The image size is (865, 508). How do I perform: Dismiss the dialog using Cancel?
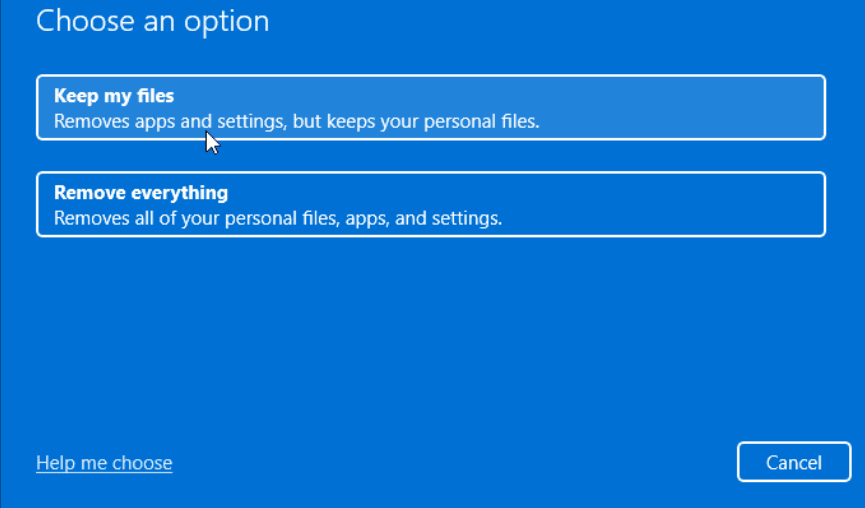793,462
